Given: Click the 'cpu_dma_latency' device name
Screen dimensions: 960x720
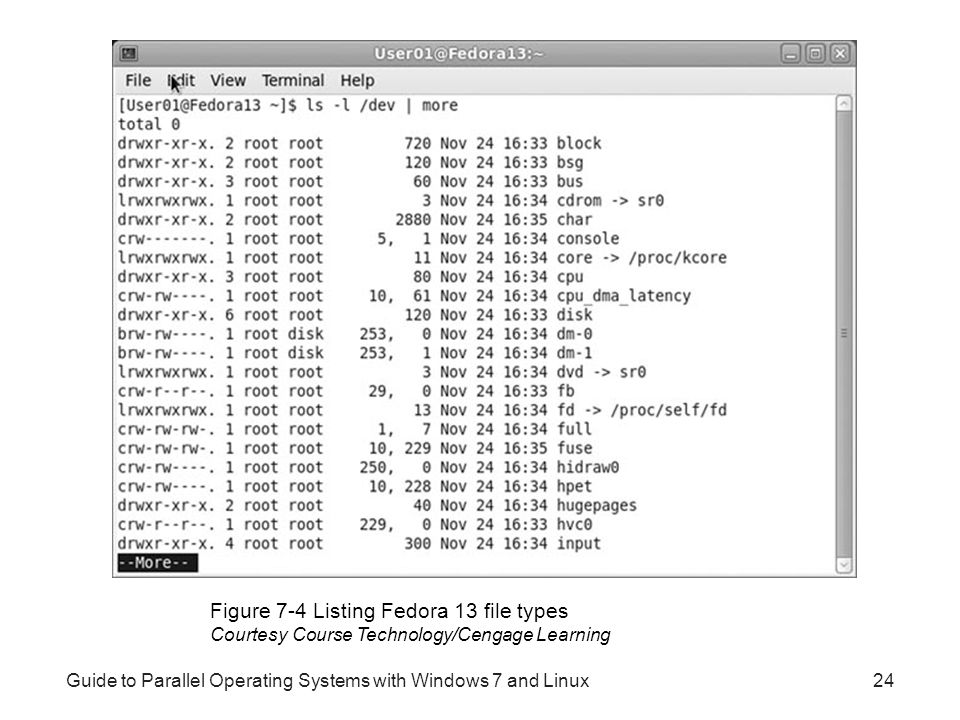Looking at the screenshot, I should click(x=623, y=296).
